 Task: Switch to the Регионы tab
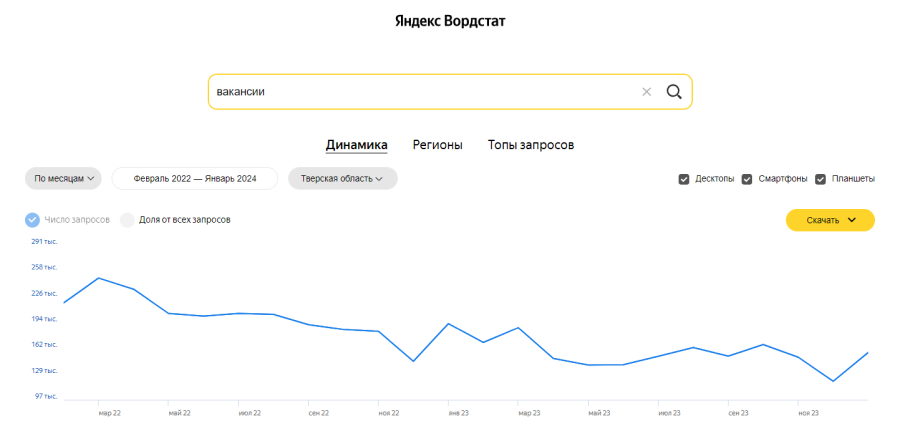tap(437, 145)
